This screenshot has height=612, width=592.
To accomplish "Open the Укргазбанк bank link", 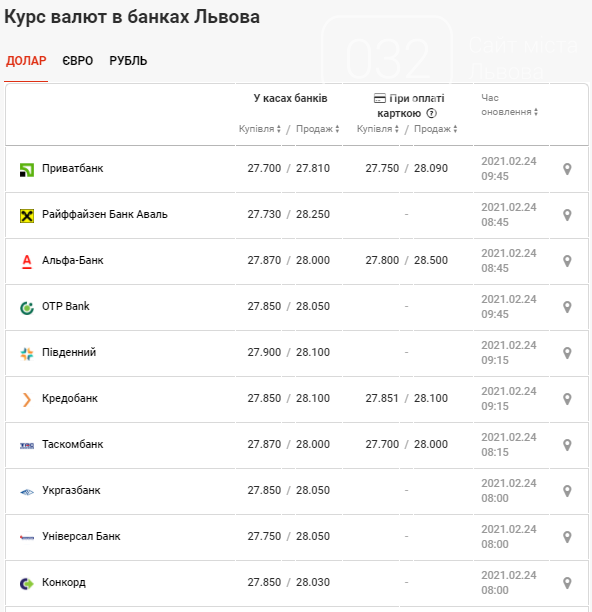I will 71,491.
